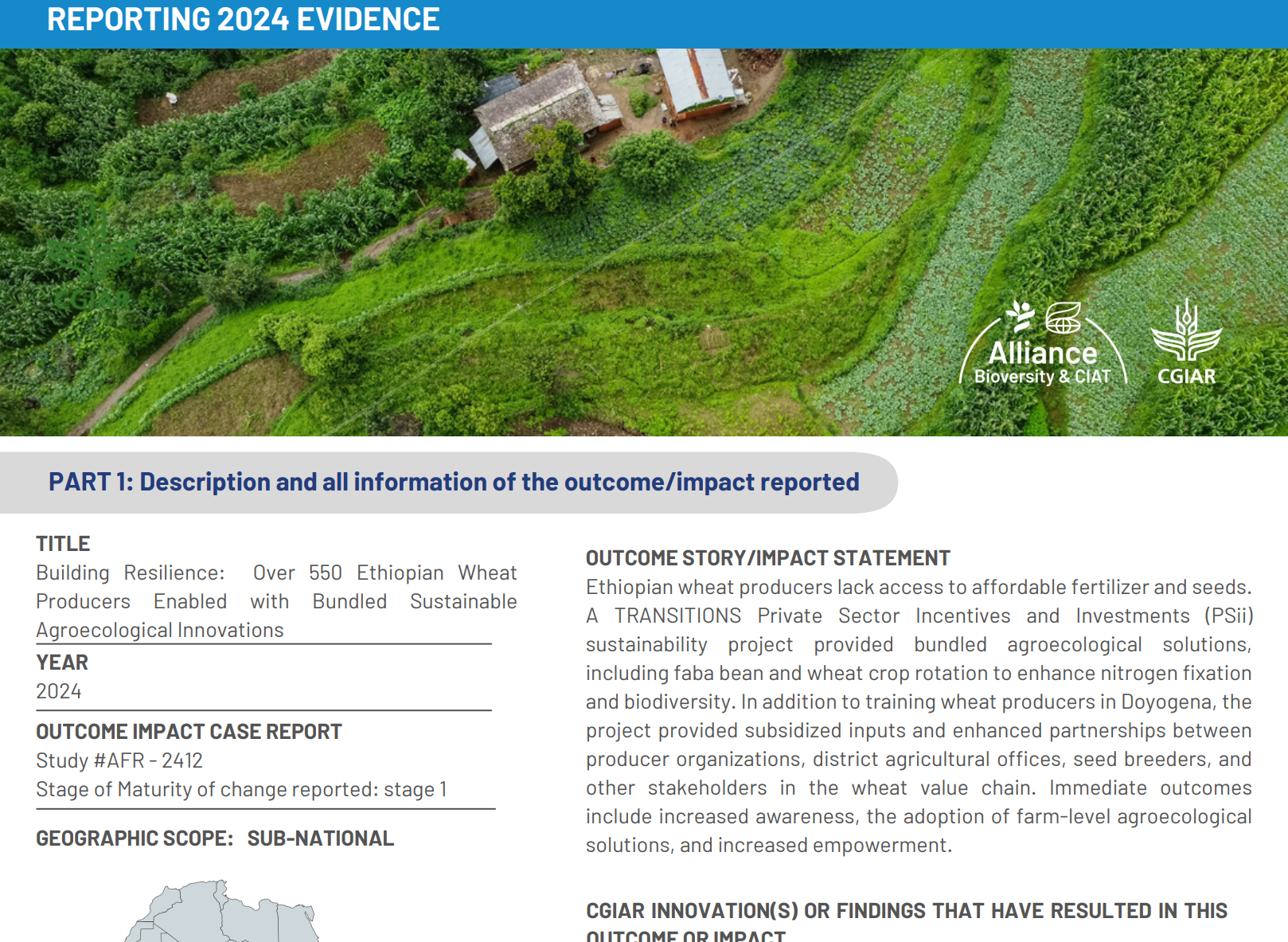Click OUTCOME IMPACT CASE REPORT heading
Viewport: 1288px width, 942px height.
point(189,732)
